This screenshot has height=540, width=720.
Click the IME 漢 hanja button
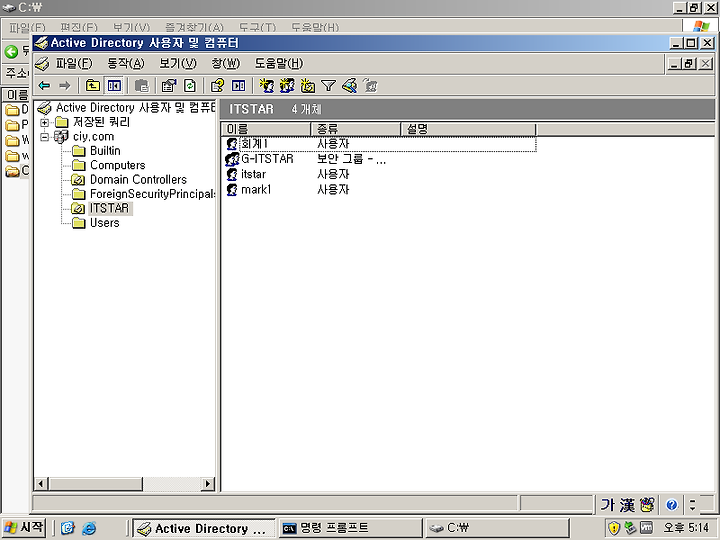tap(627, 505)
